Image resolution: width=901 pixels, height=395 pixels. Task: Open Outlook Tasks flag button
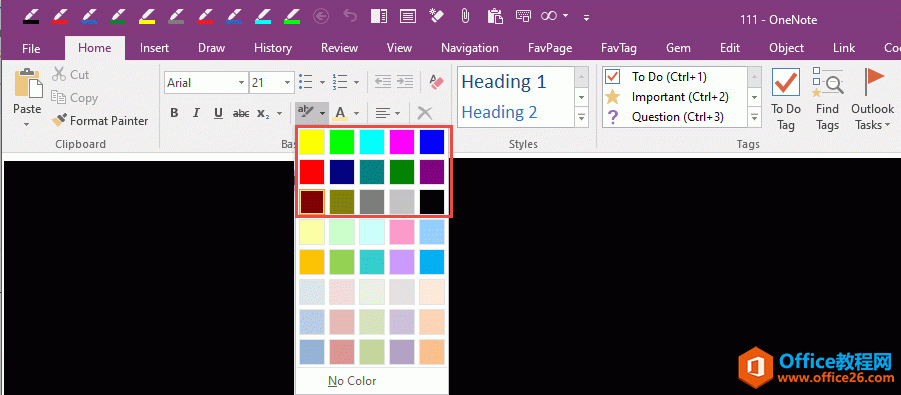872,99
